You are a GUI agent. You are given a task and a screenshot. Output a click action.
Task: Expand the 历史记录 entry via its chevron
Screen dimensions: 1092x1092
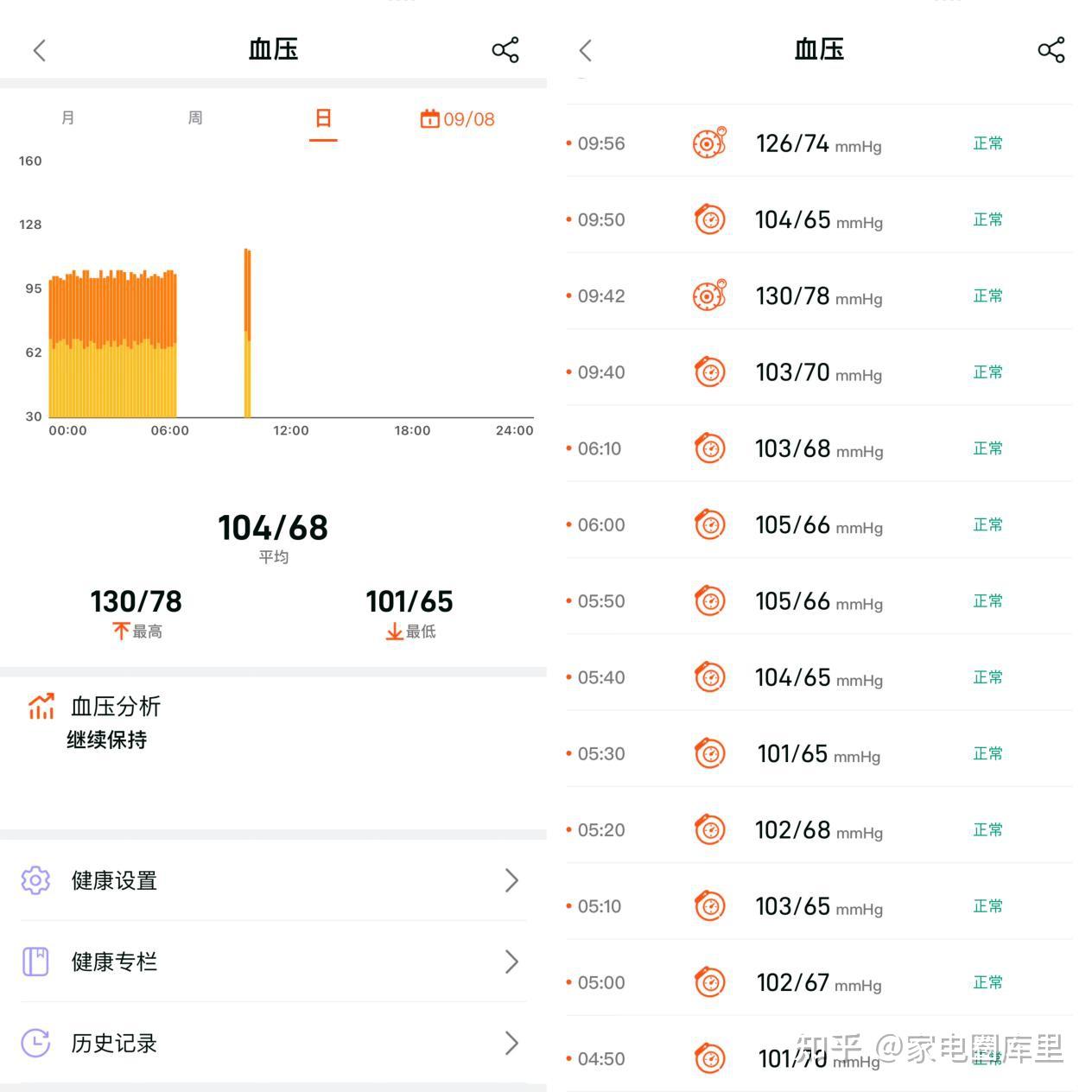[x=511, y=1043]
